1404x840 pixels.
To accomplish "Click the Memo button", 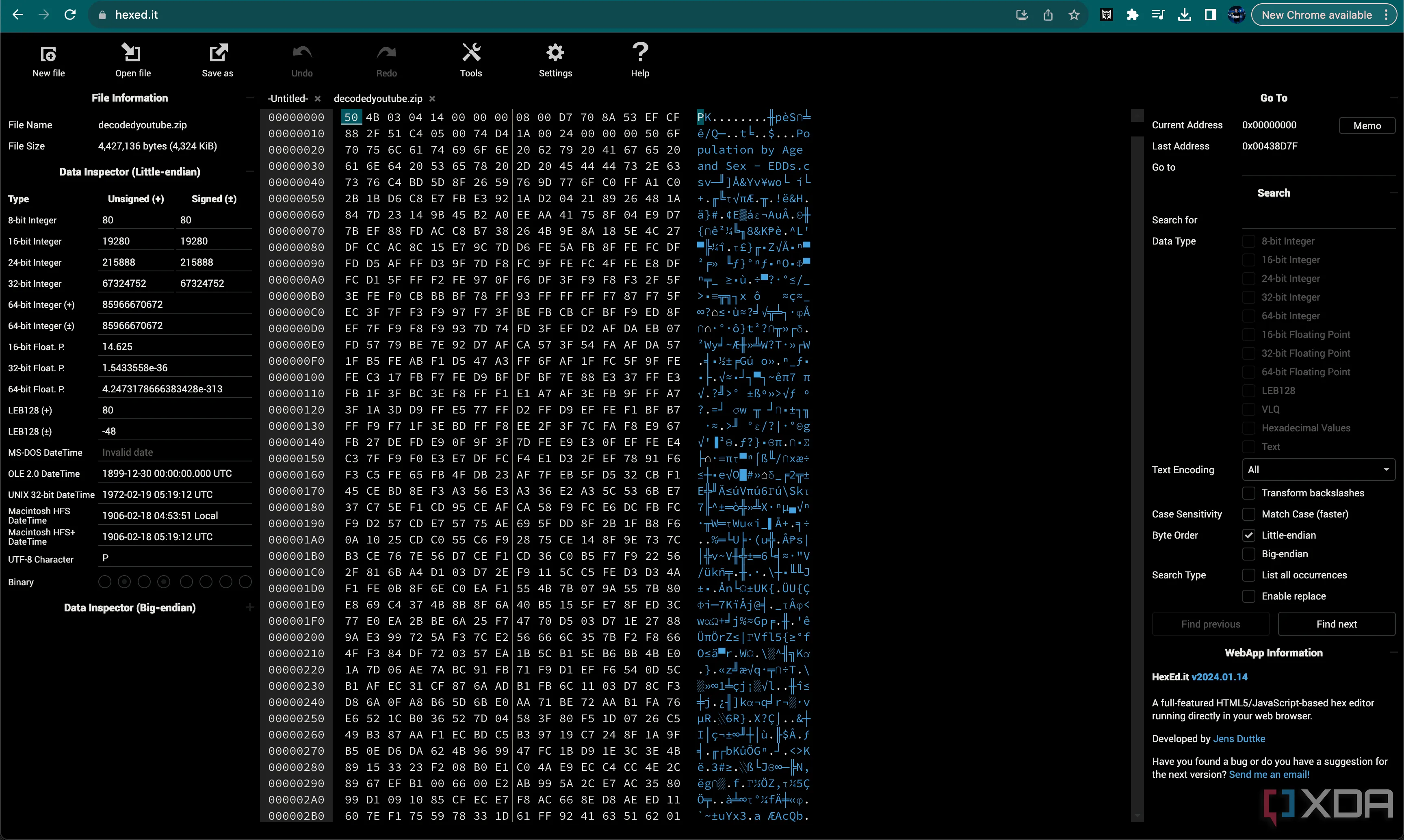I will tap(1367, 126).
